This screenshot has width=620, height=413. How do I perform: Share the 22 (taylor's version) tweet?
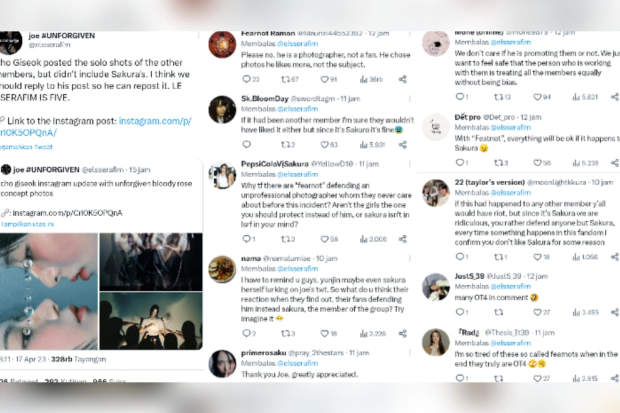coord(614,257)
